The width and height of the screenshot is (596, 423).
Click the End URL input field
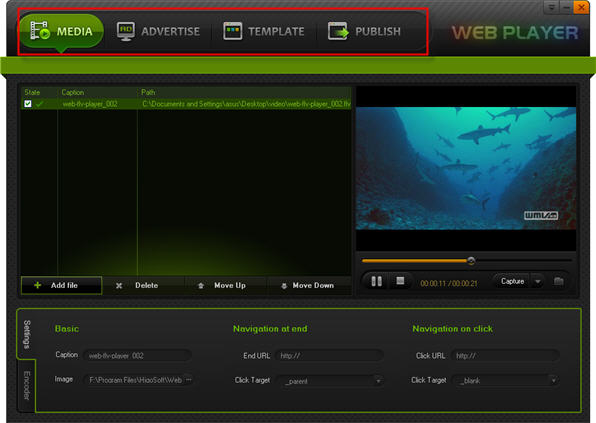point(329,356)
